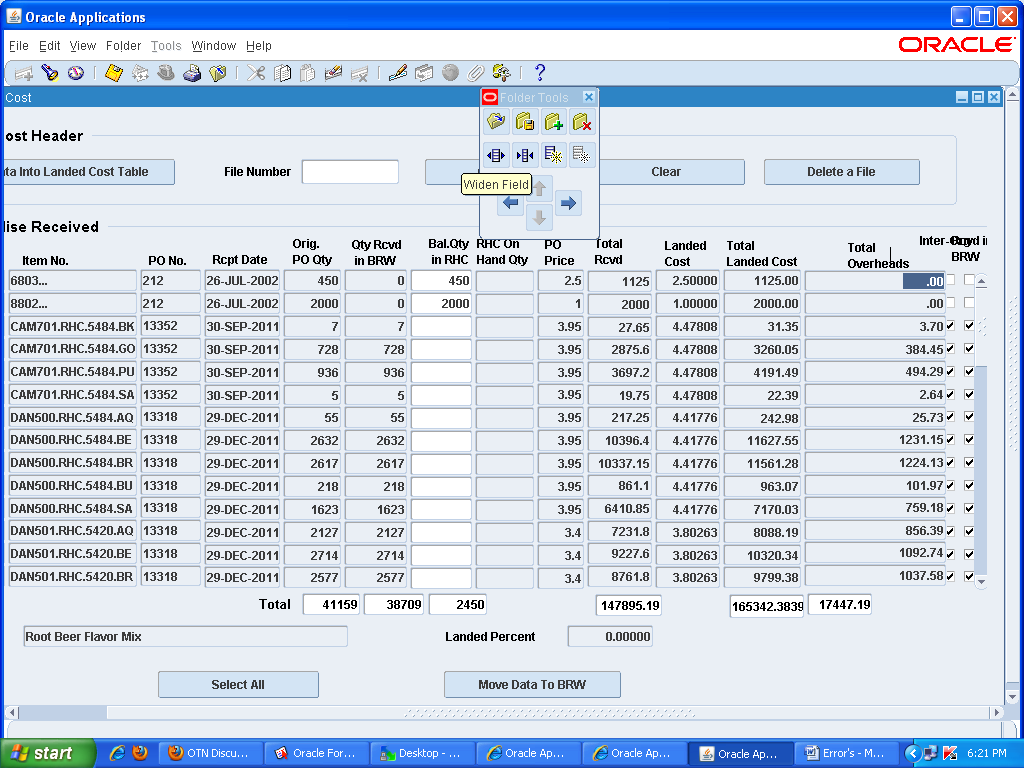Untick rightmost checkbox in DAN500.RHC.5484.BU row
The width and height of the screenshot is (1024, 768).
click(x=969, y=486)
